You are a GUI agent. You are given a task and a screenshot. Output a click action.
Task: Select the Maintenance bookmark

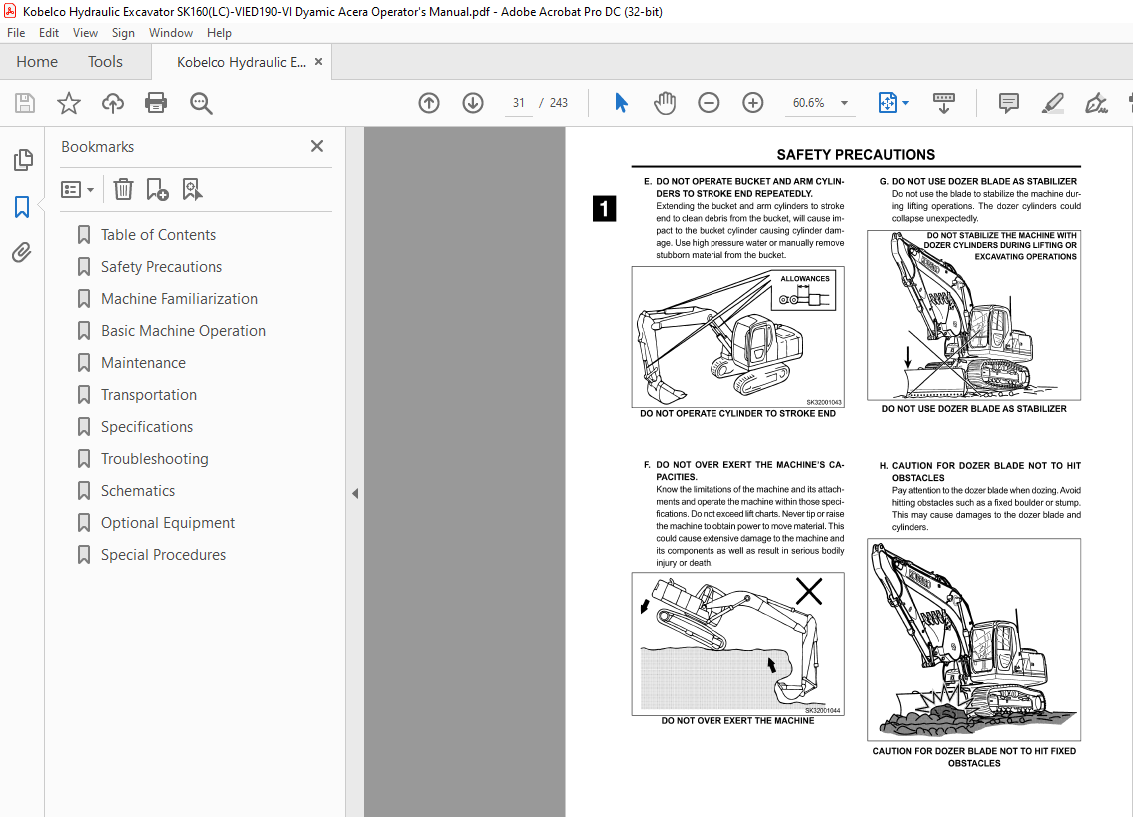(143, 363)
